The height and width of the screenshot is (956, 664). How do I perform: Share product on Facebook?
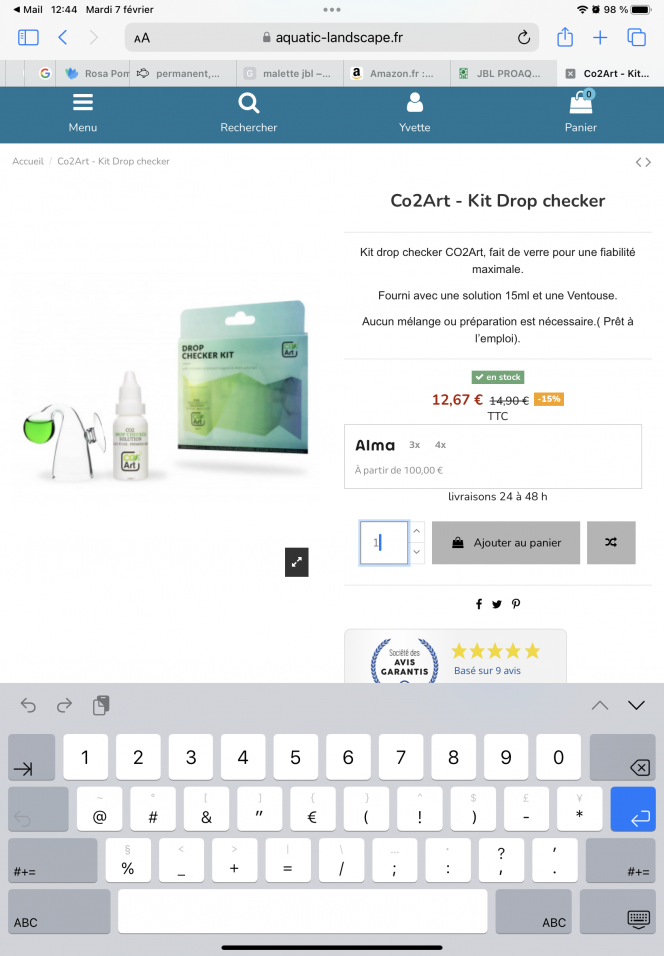tap(479, 604)
